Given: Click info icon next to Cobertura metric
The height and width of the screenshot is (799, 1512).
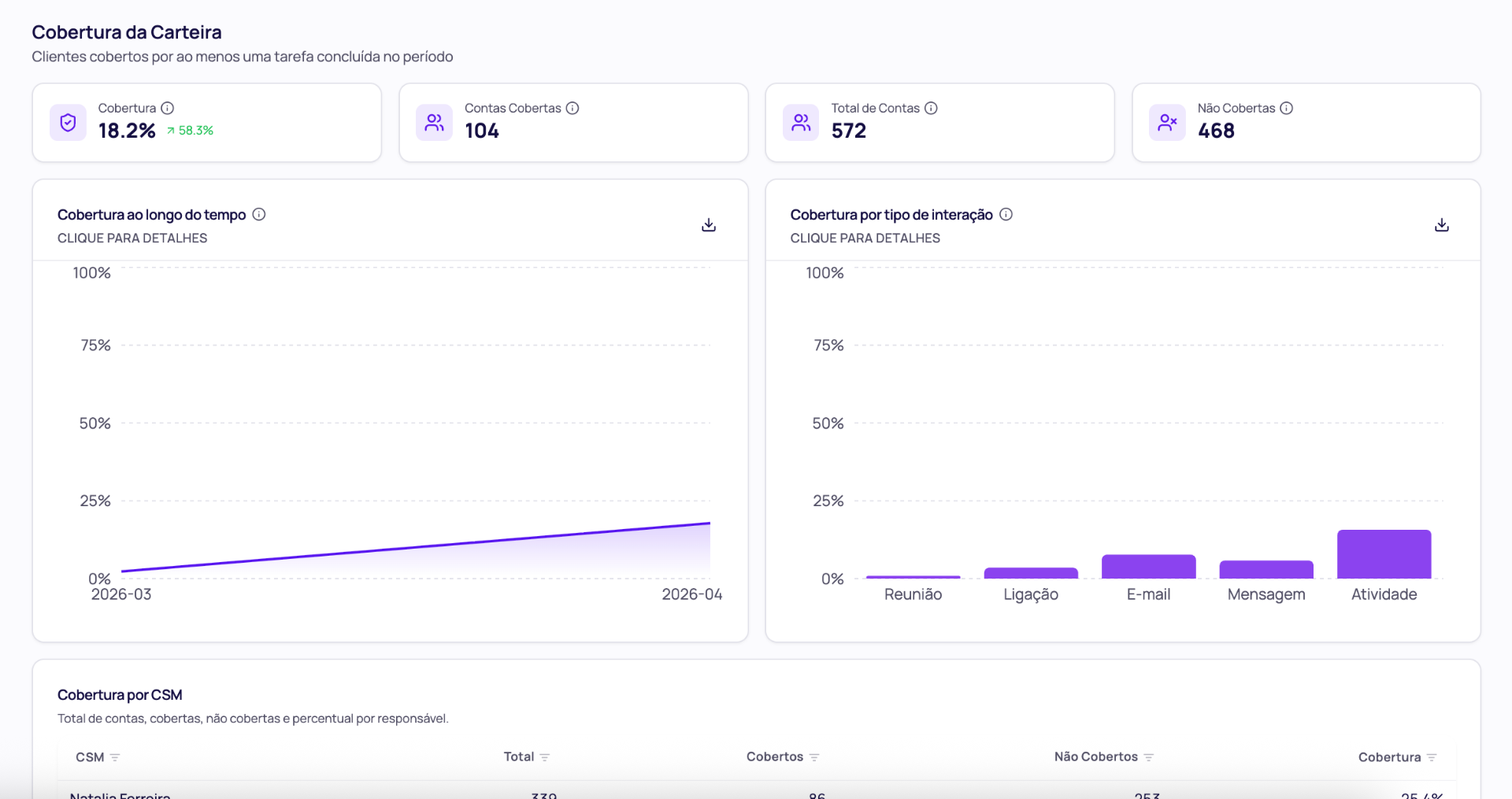Looking at the screenshot, I should [x=167, y=108].
